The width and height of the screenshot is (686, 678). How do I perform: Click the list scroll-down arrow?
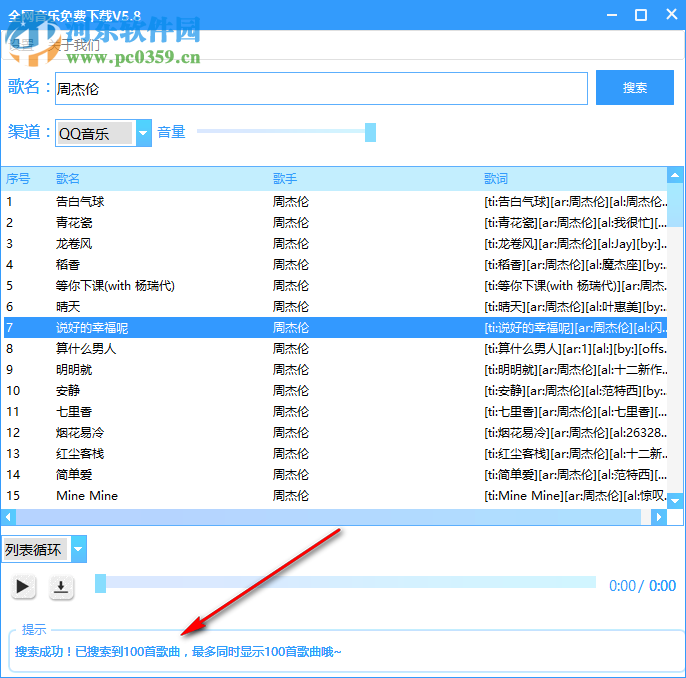(675, 500)
